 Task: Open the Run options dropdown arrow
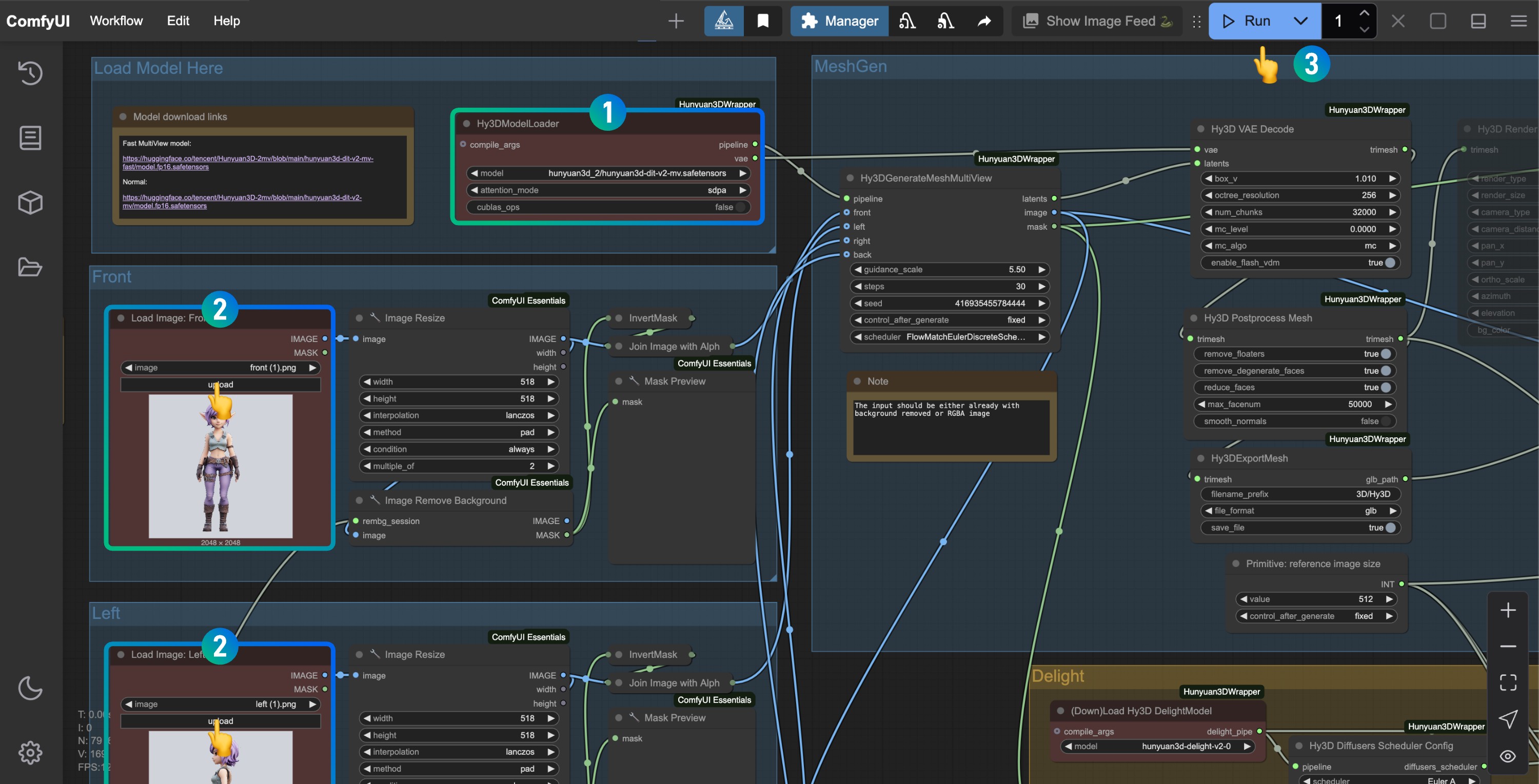(1300, 21)
